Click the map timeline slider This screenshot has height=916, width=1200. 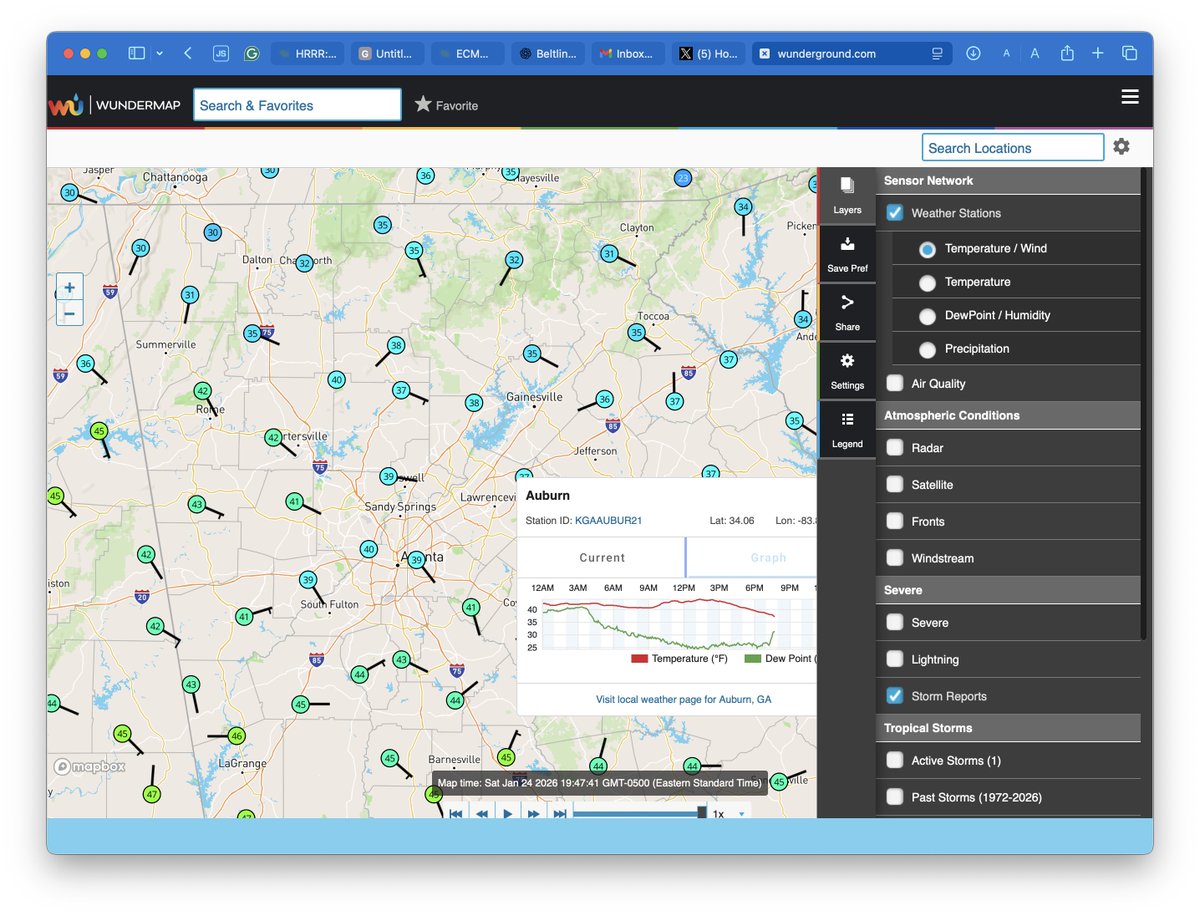[640, 814]
